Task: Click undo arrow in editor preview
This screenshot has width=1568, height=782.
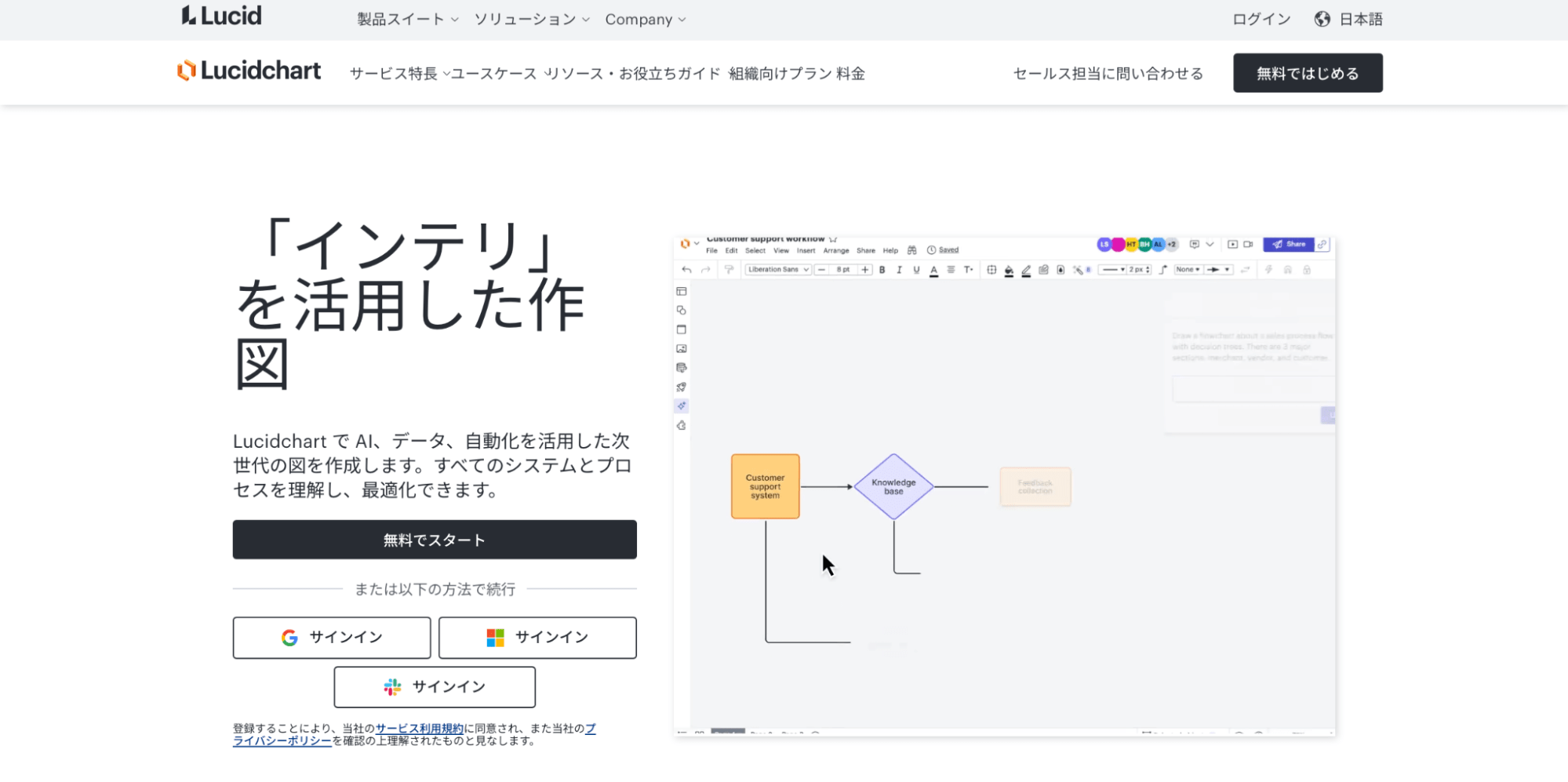Action: pos(686,270)
